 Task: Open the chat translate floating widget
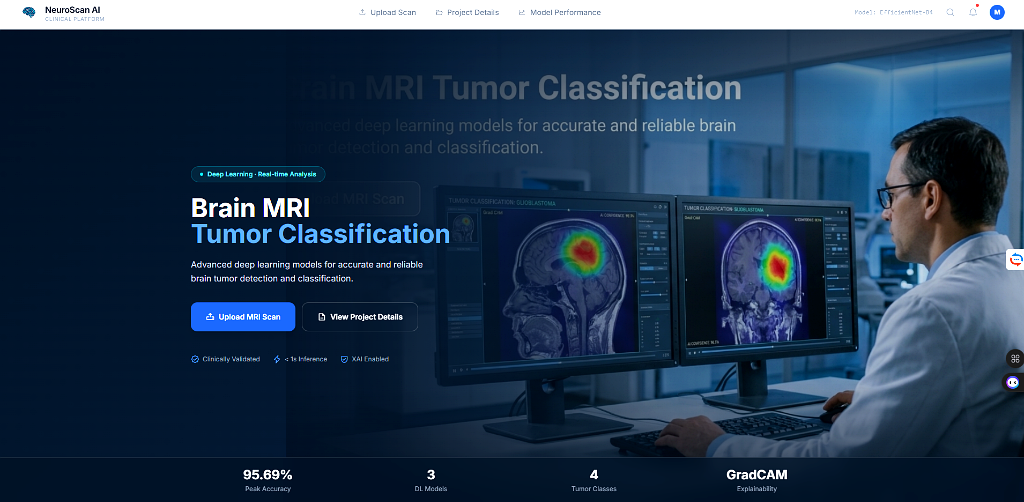(1016, 259)
